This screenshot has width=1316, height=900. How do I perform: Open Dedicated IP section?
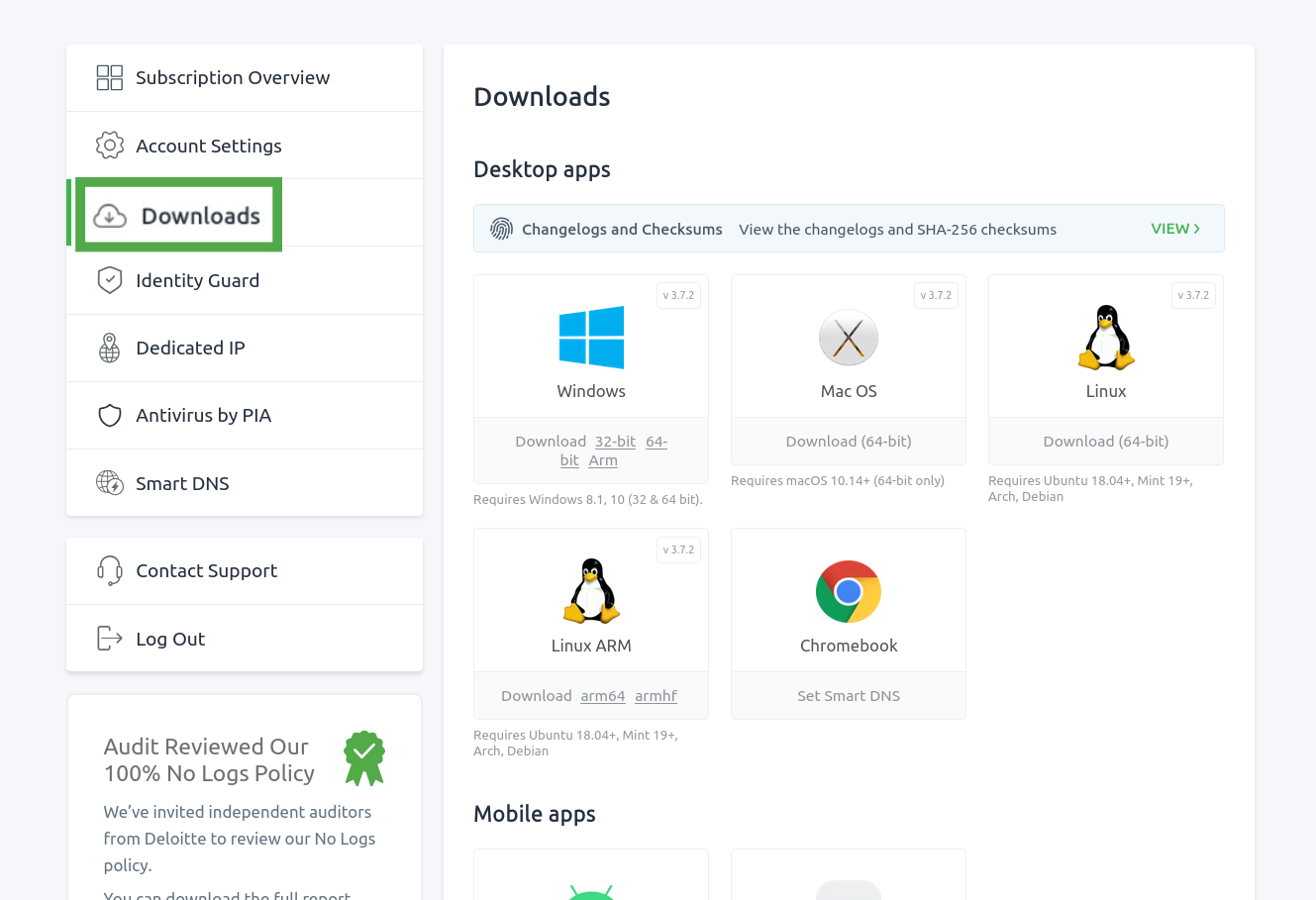point(245,348)
